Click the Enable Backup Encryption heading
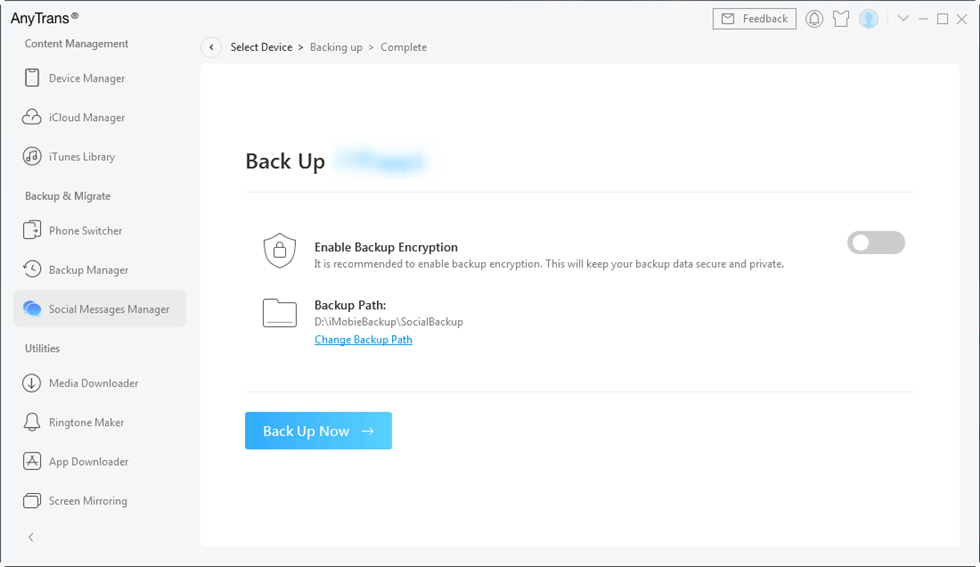 (x=386, y=247)
